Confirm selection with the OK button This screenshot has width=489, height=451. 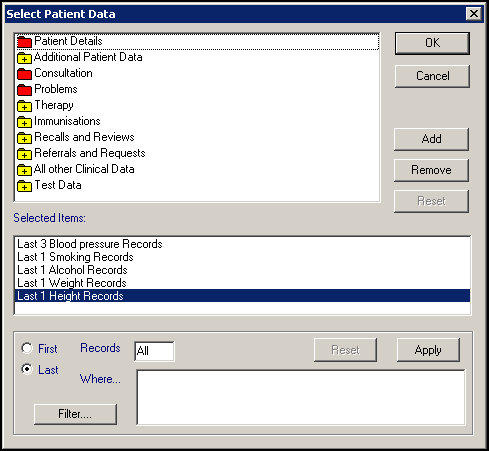click(432, 43)
